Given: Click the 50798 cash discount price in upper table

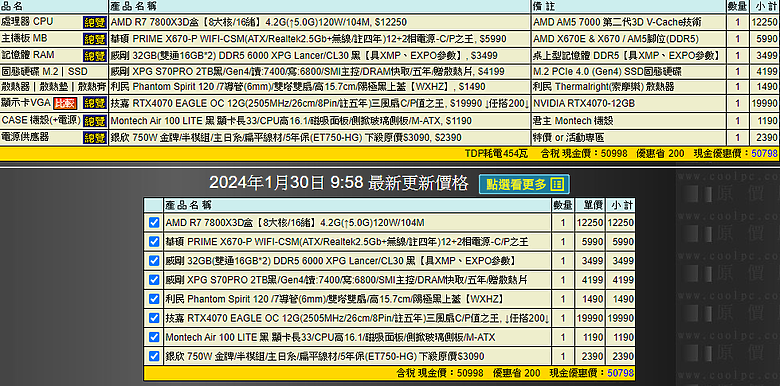Looking at the screenshot, I should pos(764,154).
